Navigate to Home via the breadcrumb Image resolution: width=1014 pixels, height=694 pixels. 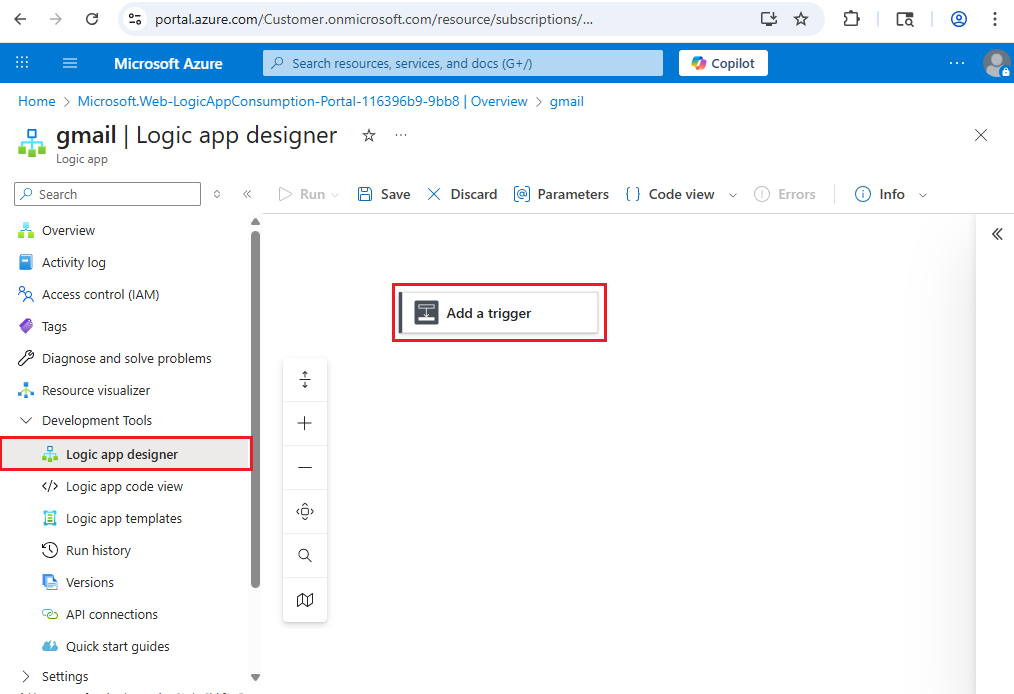(x=36, y=101)
